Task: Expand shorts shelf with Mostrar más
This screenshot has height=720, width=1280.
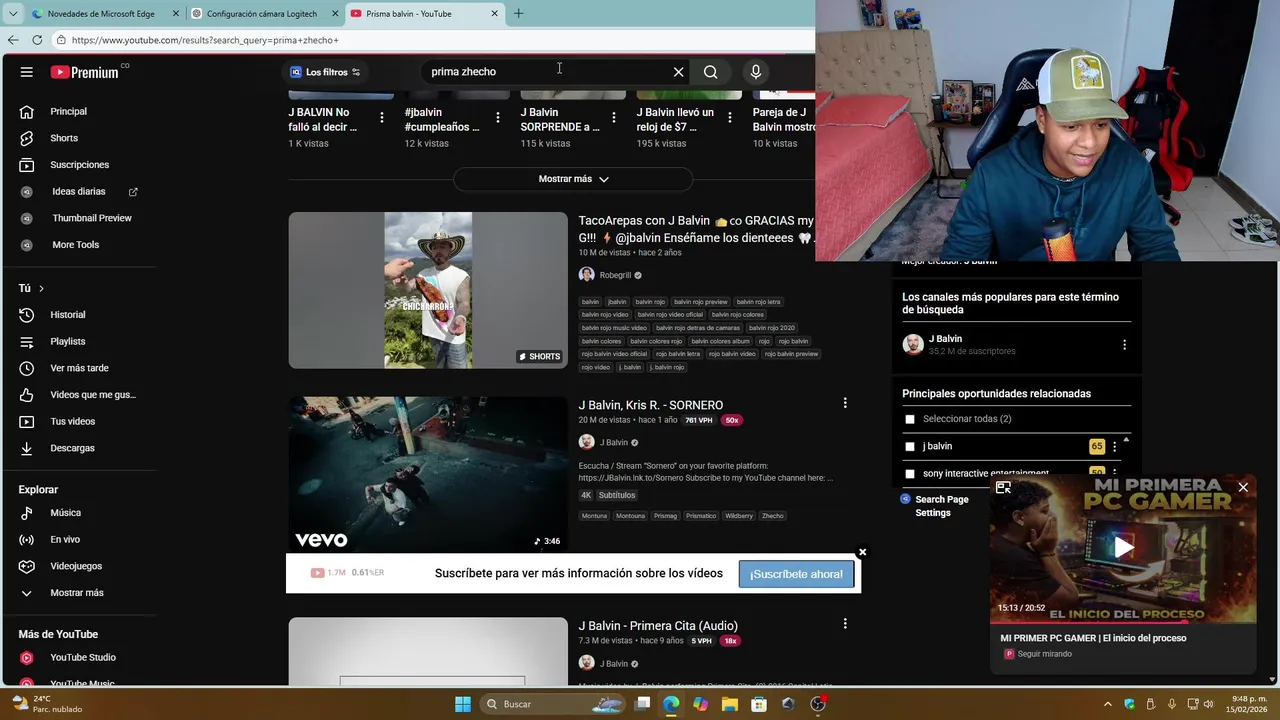Action: click(573, 179)
